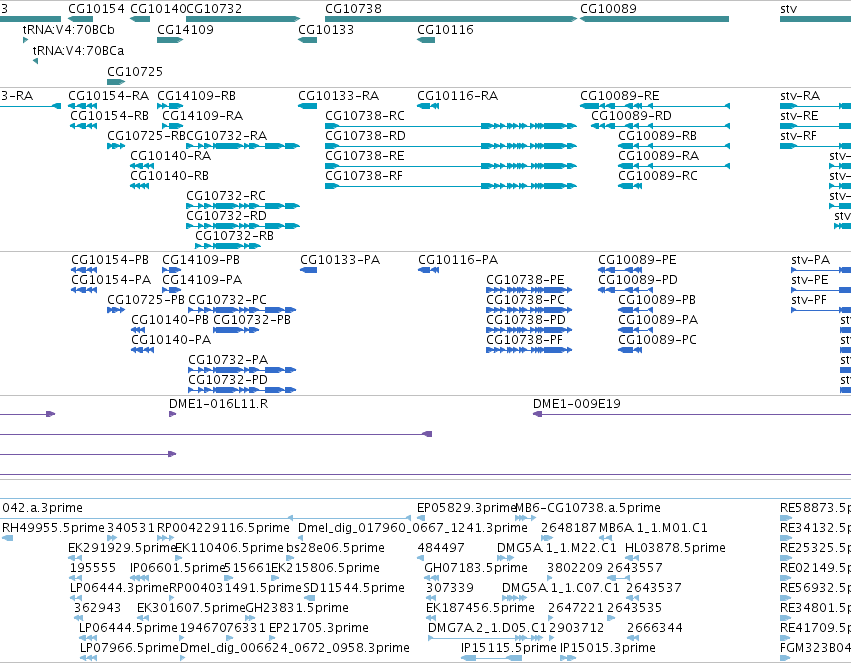Viewport: 851px width, 663px height.
Task: Select protein label CG10725-PB
Action: click(146, 300)
